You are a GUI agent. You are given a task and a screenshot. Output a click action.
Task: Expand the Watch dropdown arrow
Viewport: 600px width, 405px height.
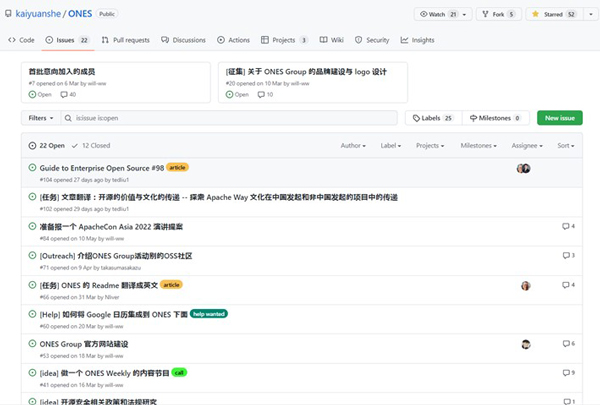point(465,15)
